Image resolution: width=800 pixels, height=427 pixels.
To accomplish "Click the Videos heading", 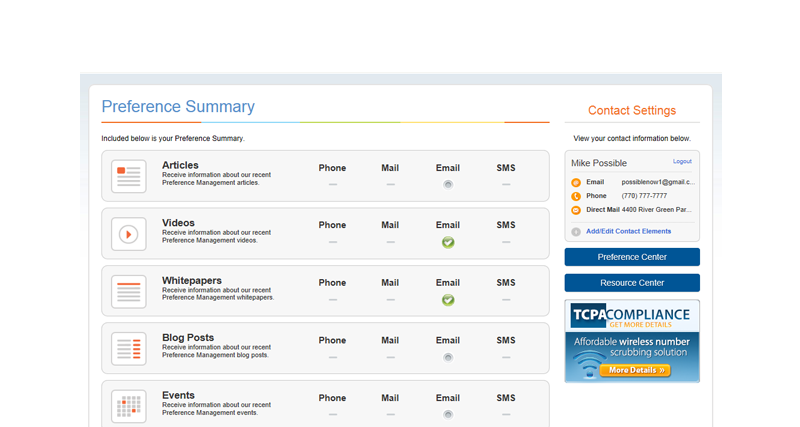I will pyautogui.click(x=178, y=223).
